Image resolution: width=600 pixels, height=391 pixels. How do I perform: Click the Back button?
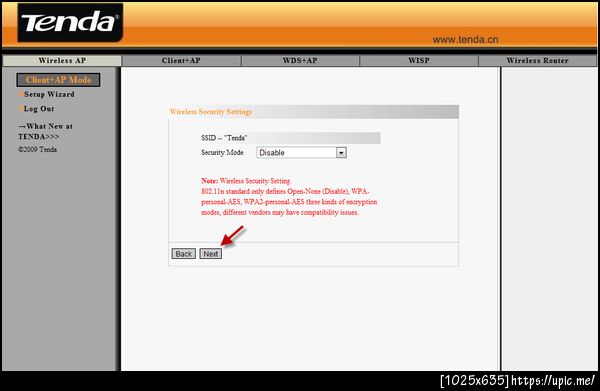pos(184,254)
